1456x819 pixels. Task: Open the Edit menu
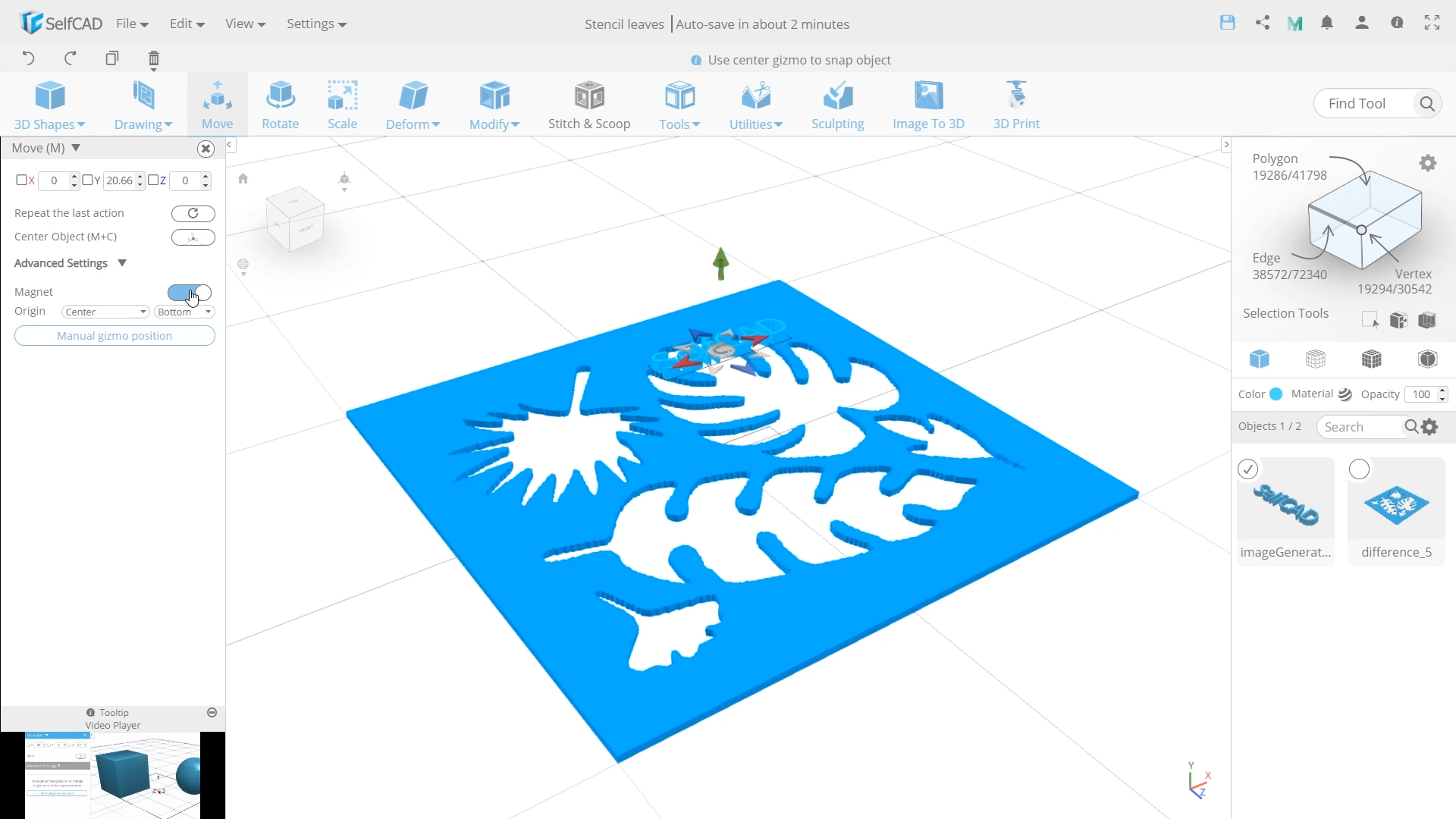coord(187,24)
